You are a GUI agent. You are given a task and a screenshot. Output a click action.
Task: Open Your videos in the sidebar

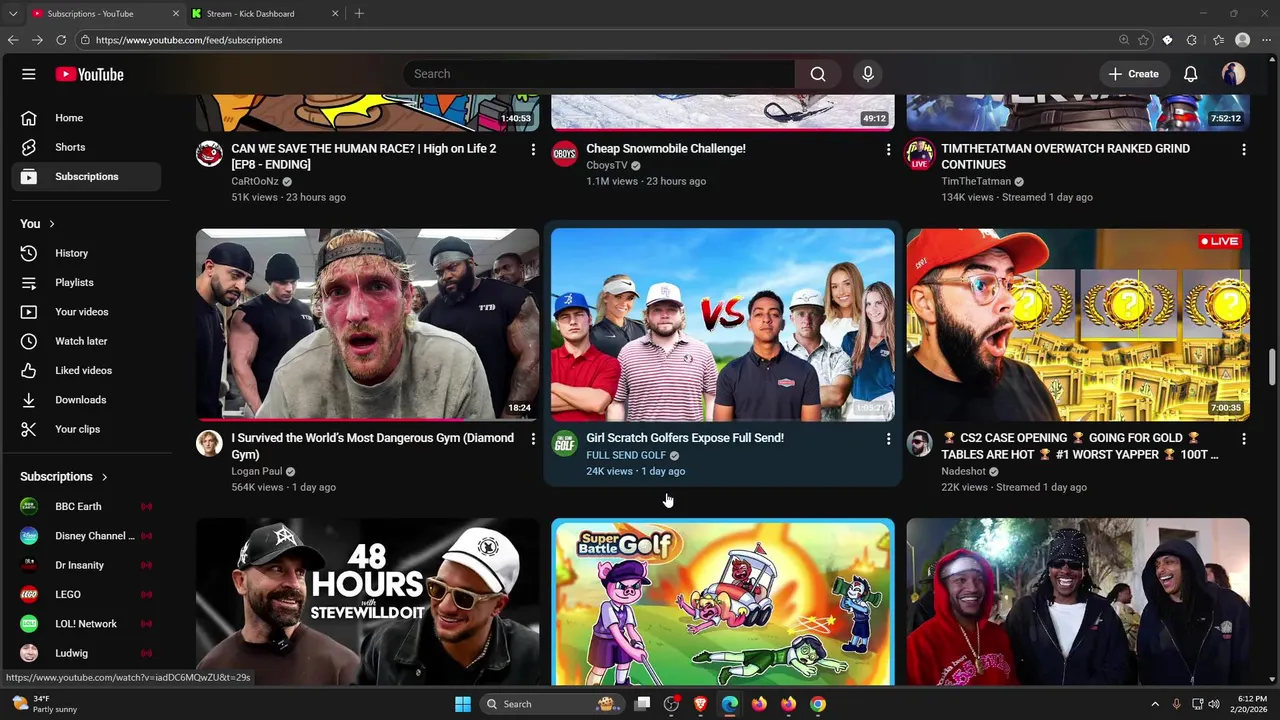coord(86,312)
